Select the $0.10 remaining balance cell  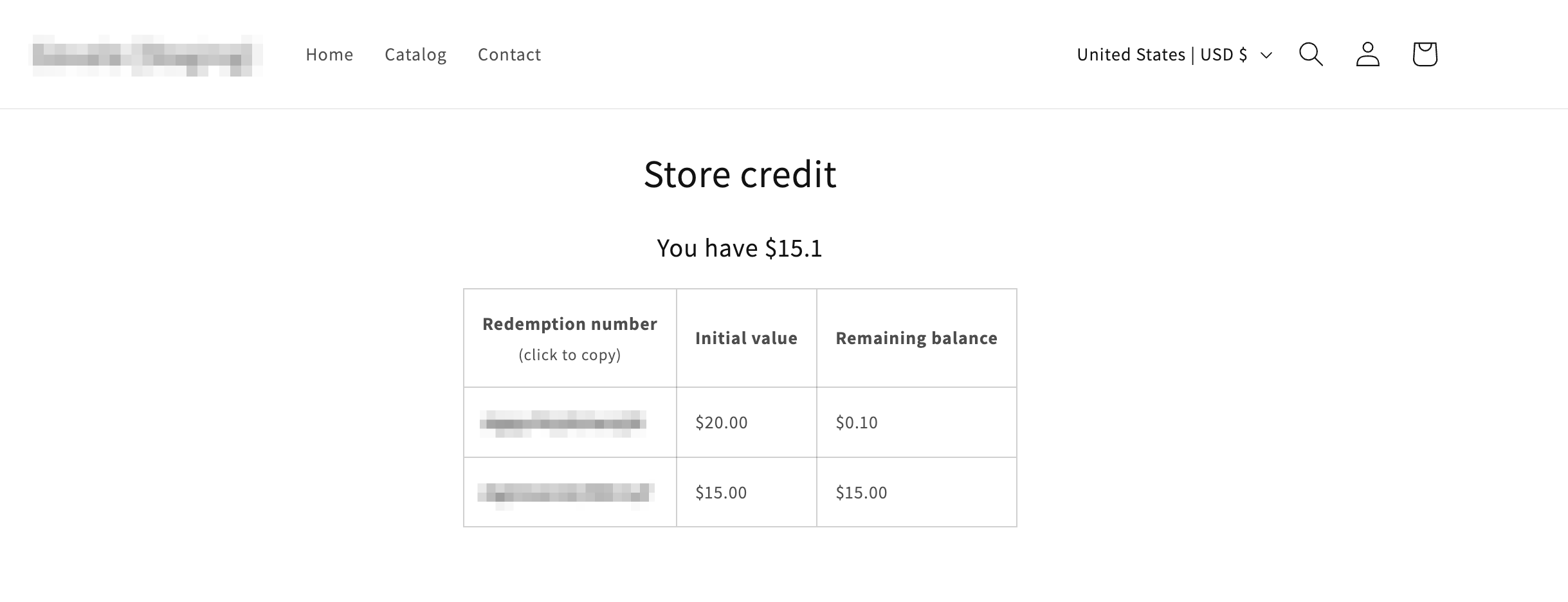(857, 423)
